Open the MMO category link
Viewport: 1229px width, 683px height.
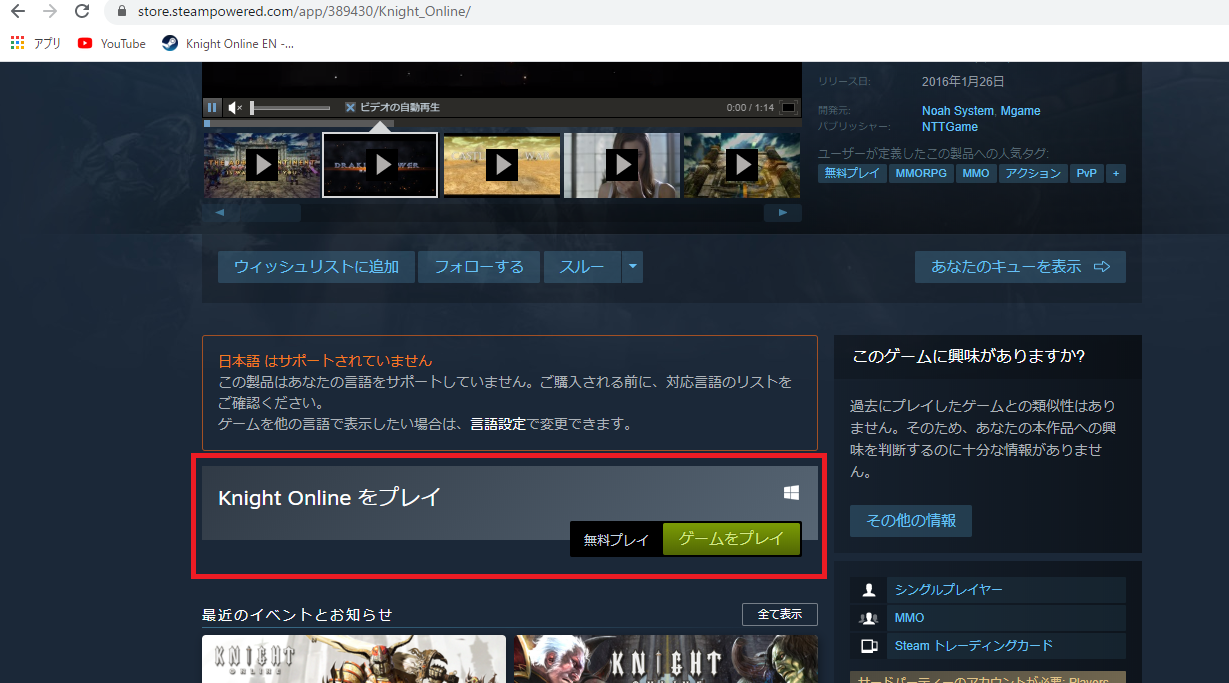click(910, 618)
